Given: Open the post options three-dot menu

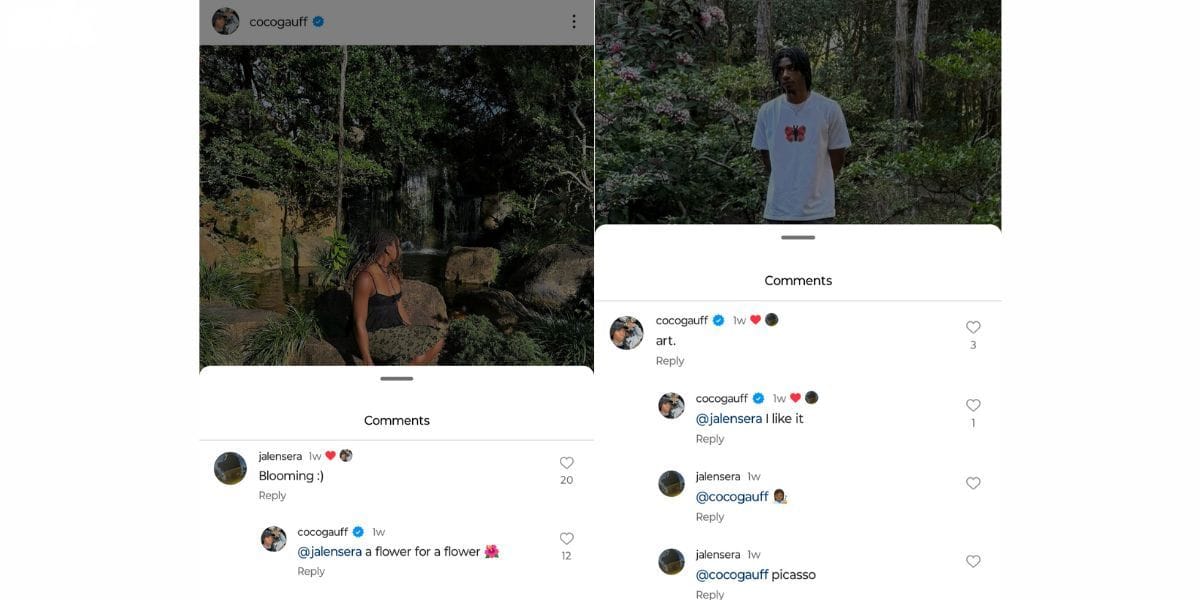Looking at the screenshot, I should point(573,20).
